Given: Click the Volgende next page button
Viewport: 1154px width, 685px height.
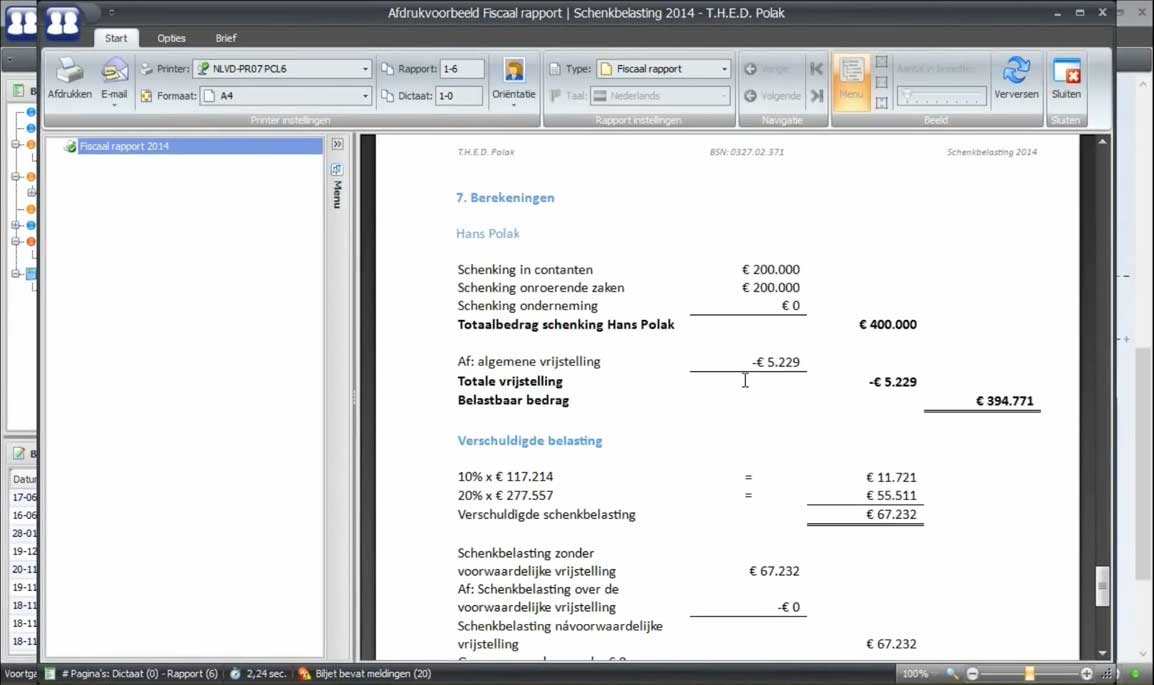Looking at the screenshot, I should [x=772, y=96].
